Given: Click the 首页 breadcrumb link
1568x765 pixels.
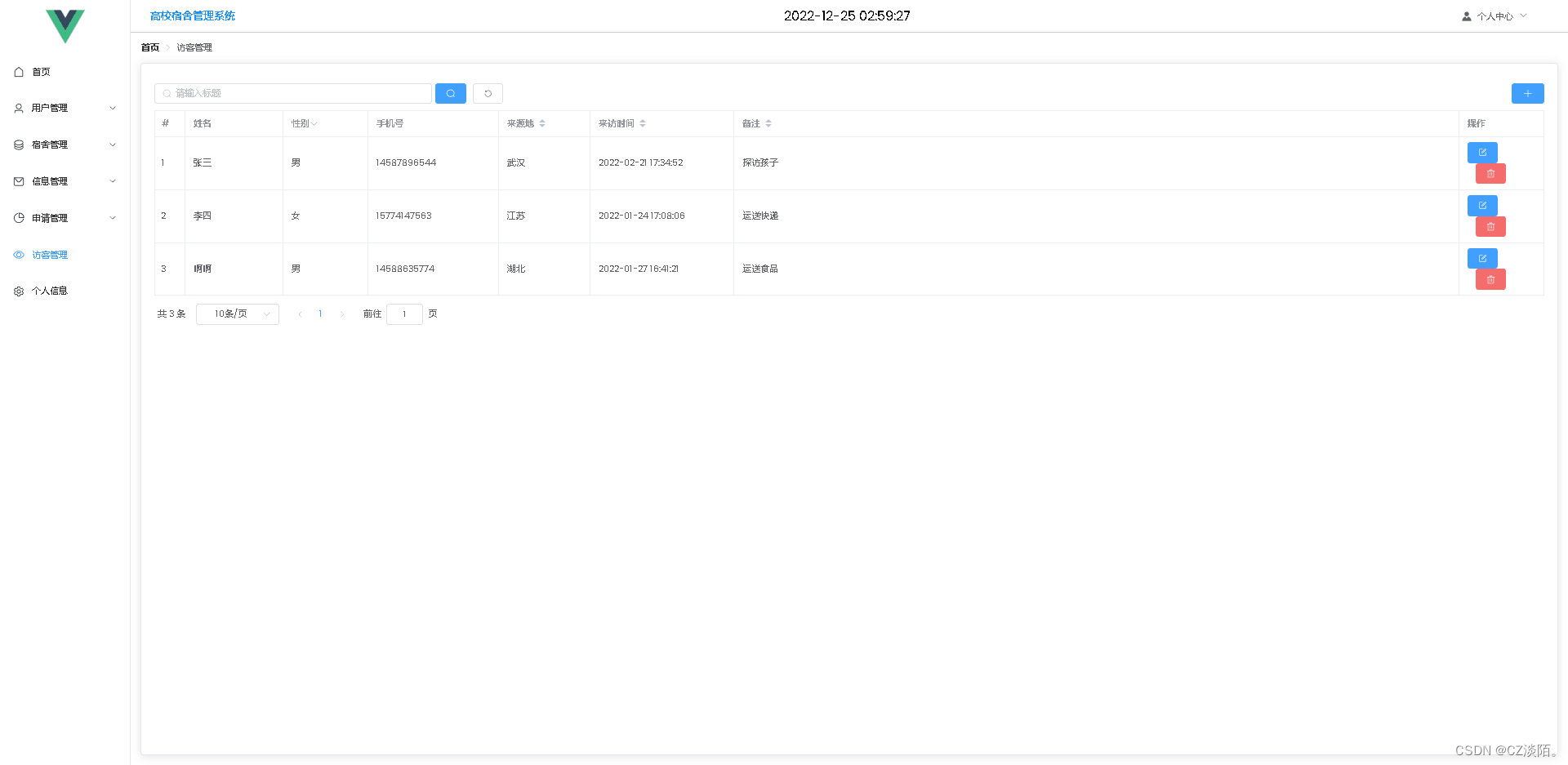Looking at the screenshot, I should 150,47.
